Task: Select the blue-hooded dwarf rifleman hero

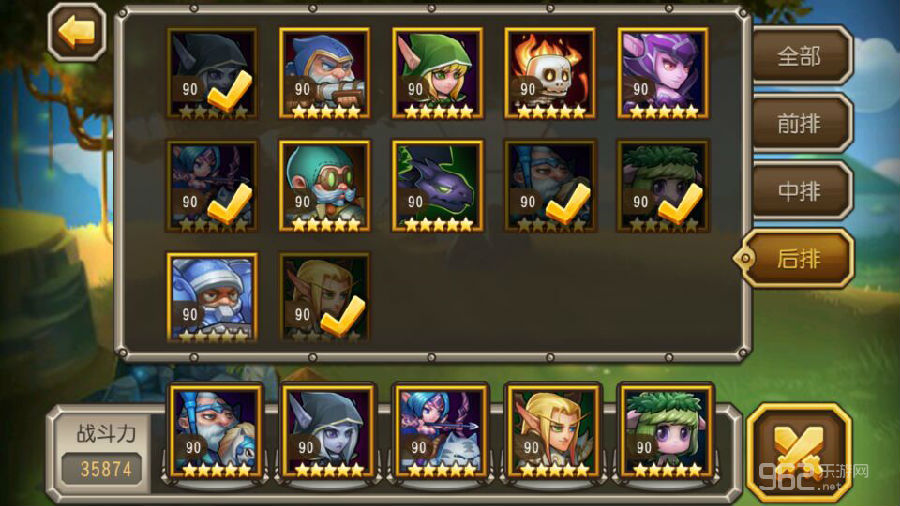Action: click(x=324, y=73)
